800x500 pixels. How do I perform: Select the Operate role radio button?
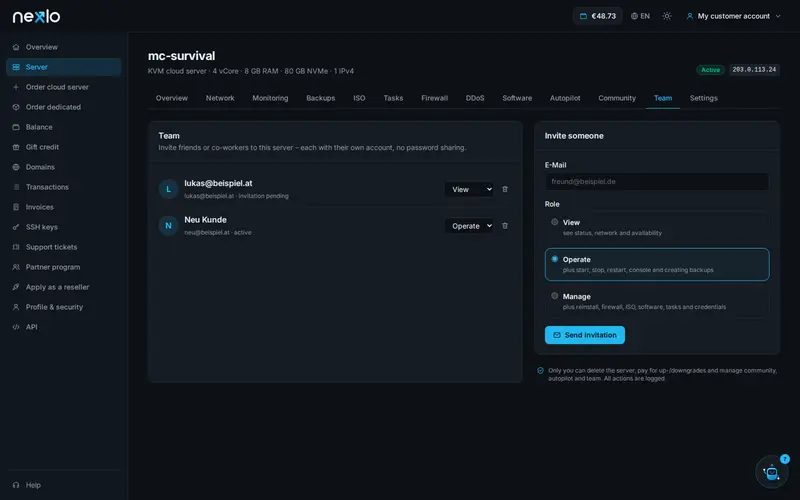click(x=555, y=259)
